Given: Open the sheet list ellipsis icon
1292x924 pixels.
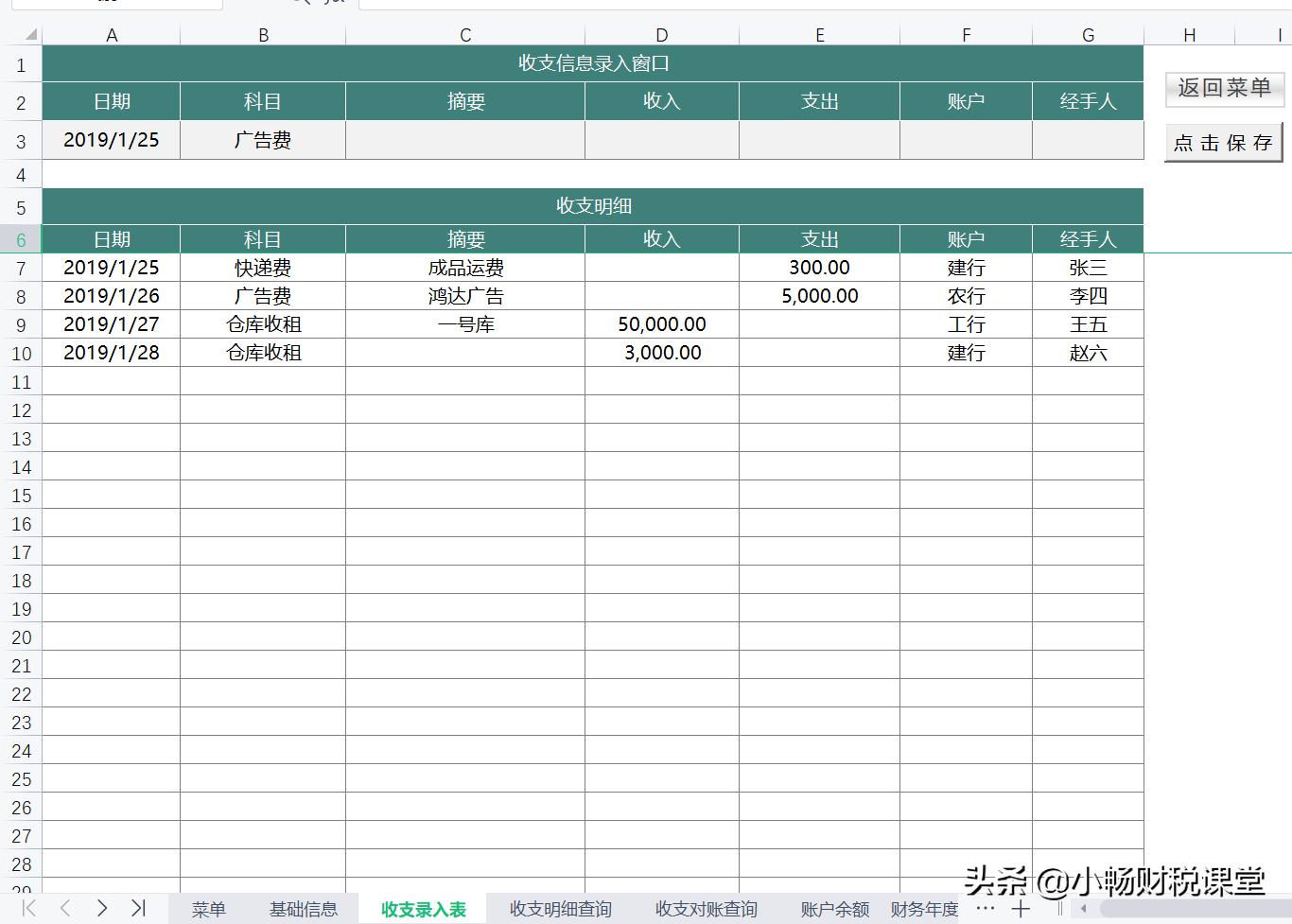Looking at the screenshot, I should pos(986,909).
